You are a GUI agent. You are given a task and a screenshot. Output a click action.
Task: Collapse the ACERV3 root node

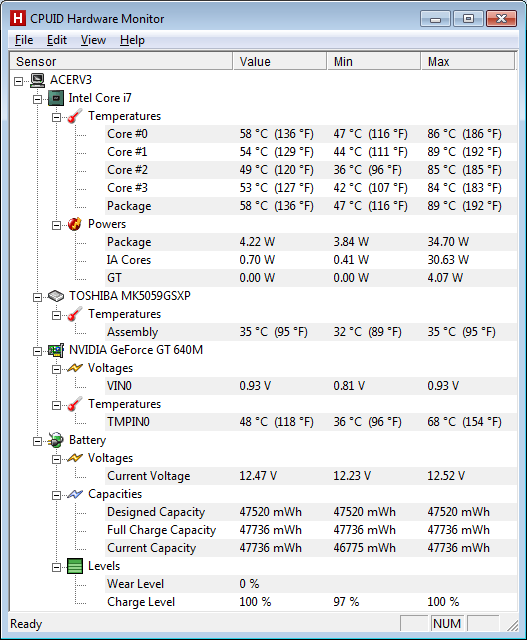[18, 81]
